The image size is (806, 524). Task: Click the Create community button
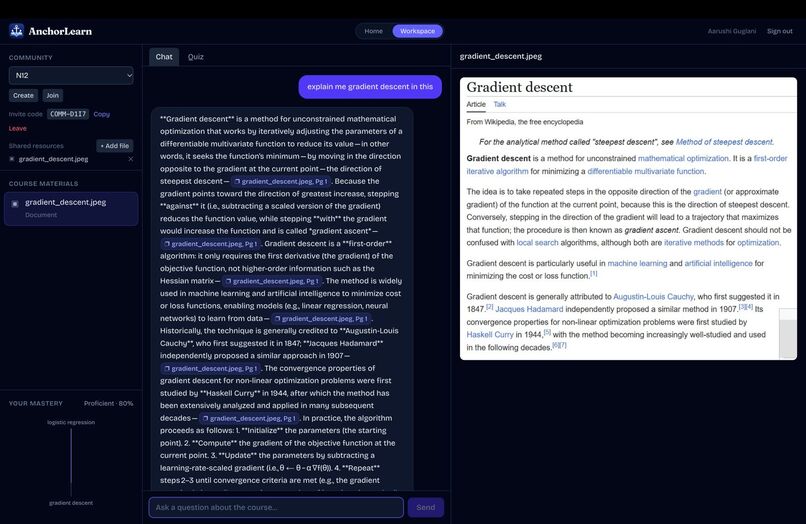[x=23, y=95]
